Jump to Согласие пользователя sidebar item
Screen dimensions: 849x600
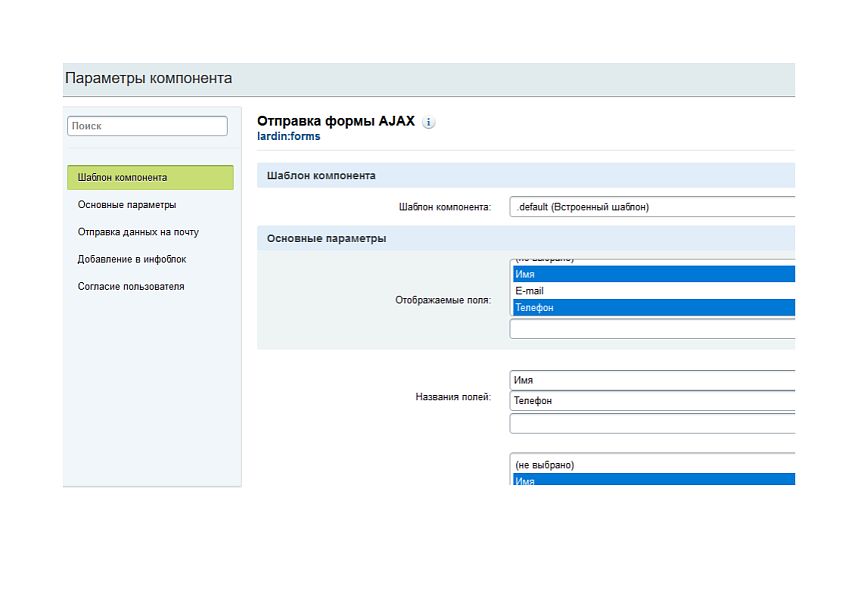(131, 286)
